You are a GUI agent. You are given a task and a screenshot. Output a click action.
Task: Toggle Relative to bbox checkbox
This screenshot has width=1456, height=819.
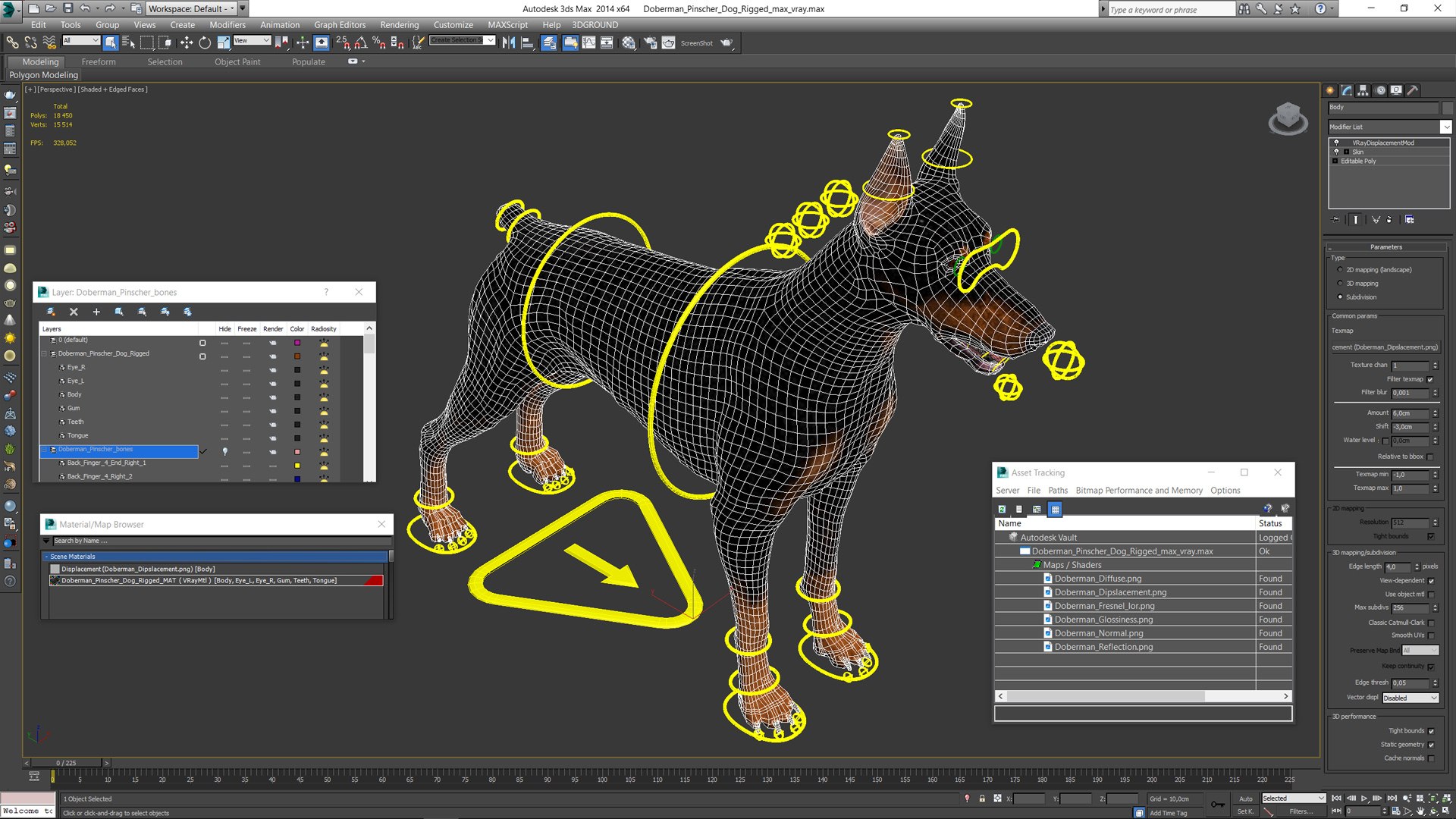[1430, 457]
